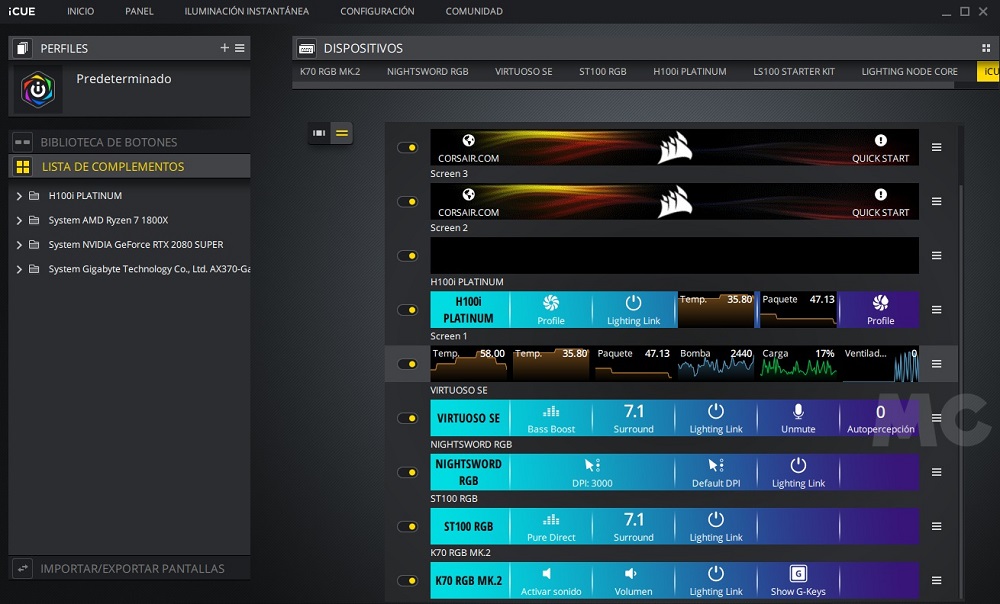This screenshot has height=604, width=1000.
Task: Toggle the K70 RGB MK.2 row switch
Action: point(407,580)
